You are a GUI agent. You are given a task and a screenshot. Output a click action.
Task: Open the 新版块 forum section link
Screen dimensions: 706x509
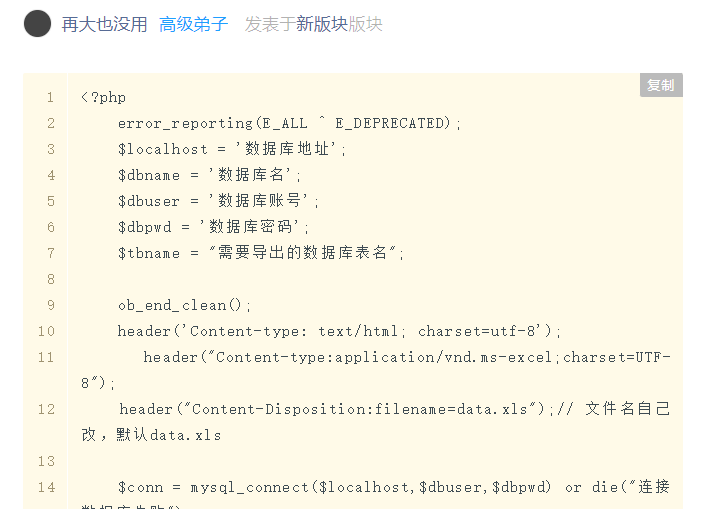pyautogui.click(x=322, y=24)
